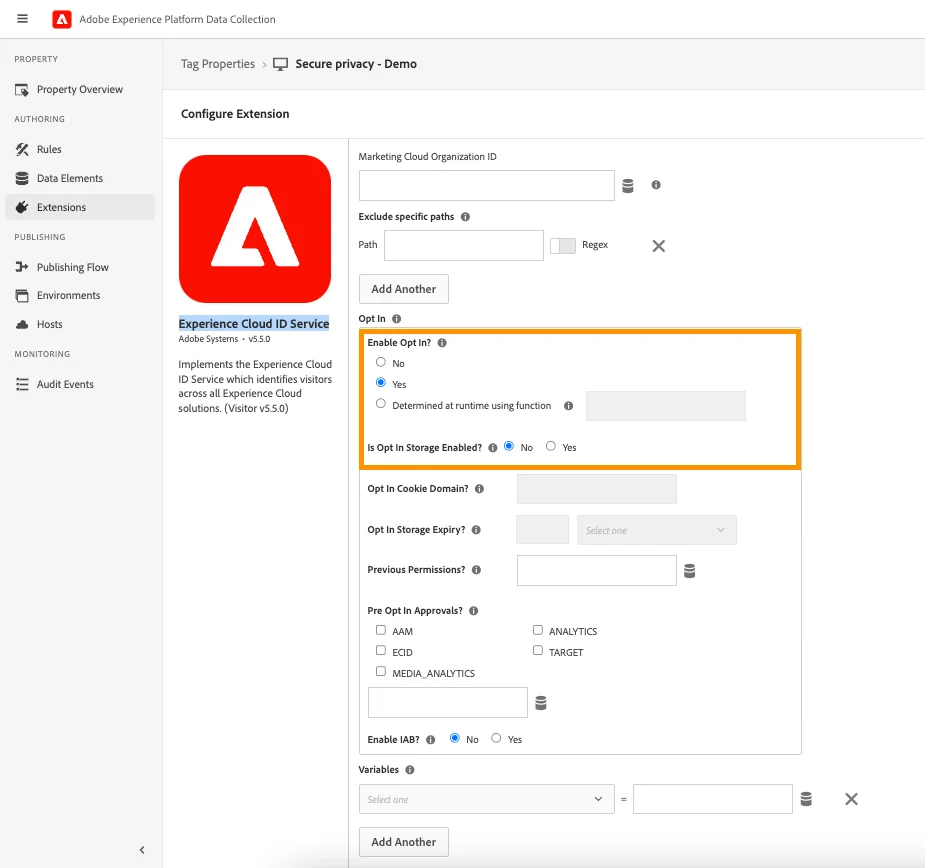Open data element selector for Marketing Cloud Organization ID
925x868 pixels.
coord(628,185)
